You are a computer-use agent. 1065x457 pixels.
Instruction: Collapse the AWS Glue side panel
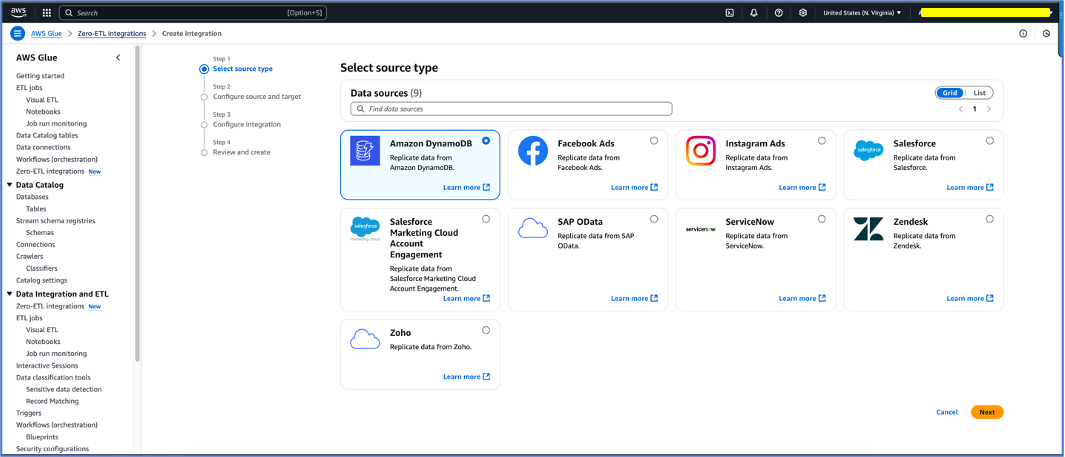[x=118, y=58]
